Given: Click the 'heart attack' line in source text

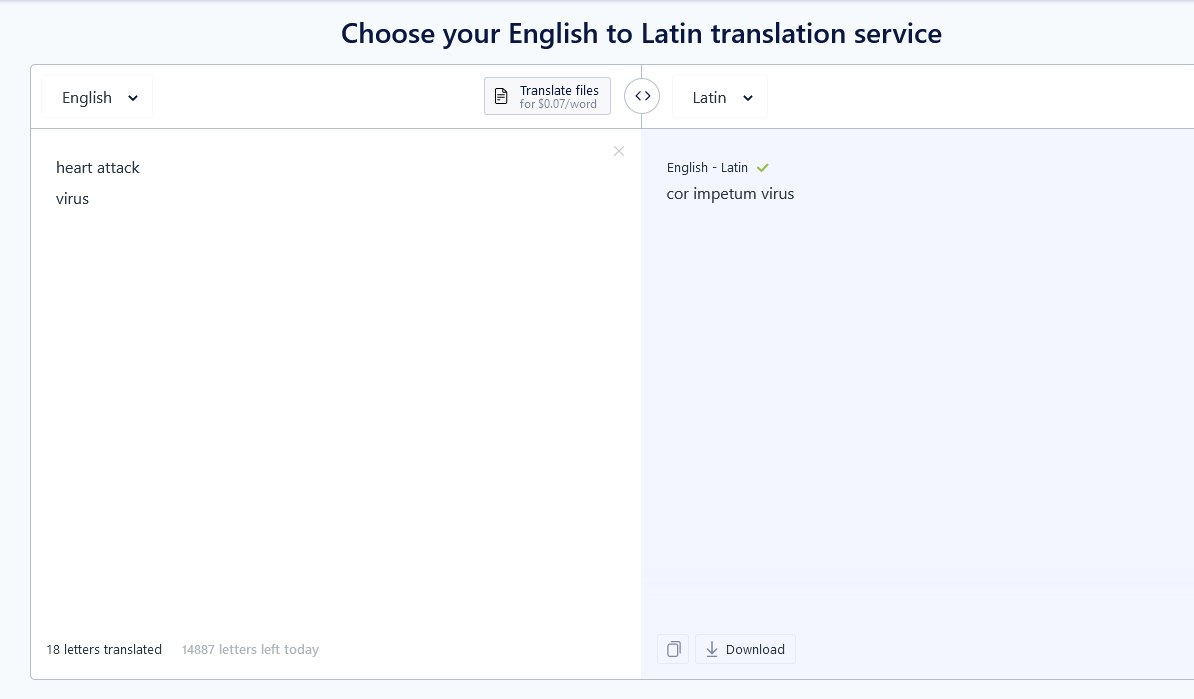Looking at the screenshot, I should click(97, 168).
